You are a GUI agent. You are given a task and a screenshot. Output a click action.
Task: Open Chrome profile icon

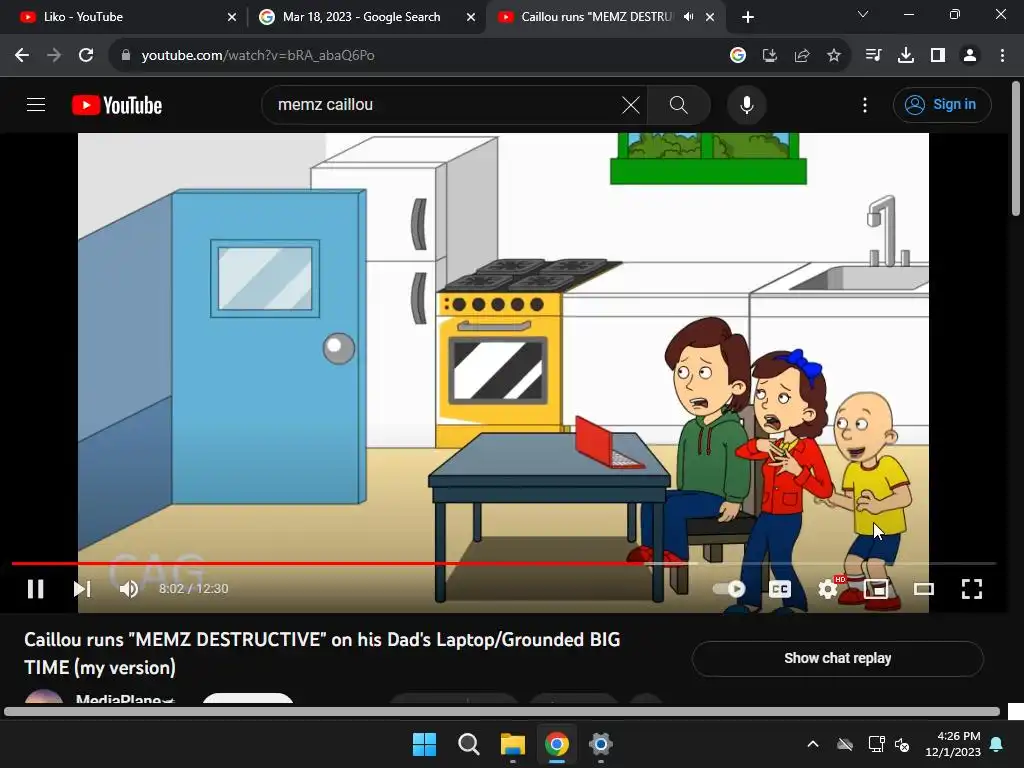coord(970,56)
